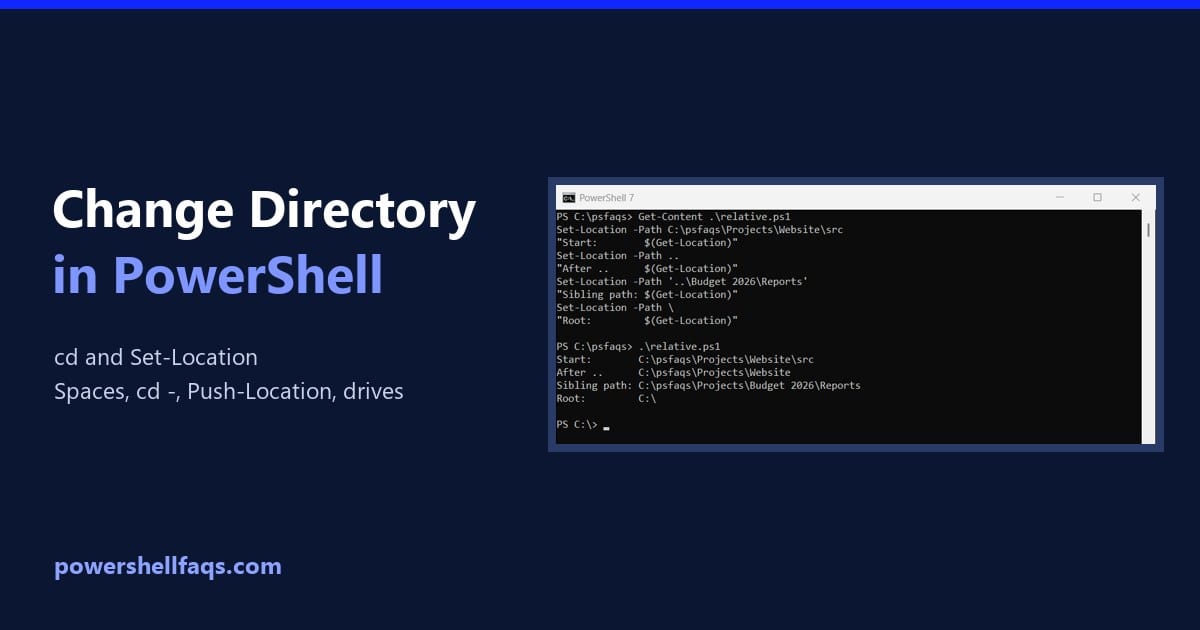
Task: Click output path ending 'Budget 2026\Reports'
Action: point(749,385)
